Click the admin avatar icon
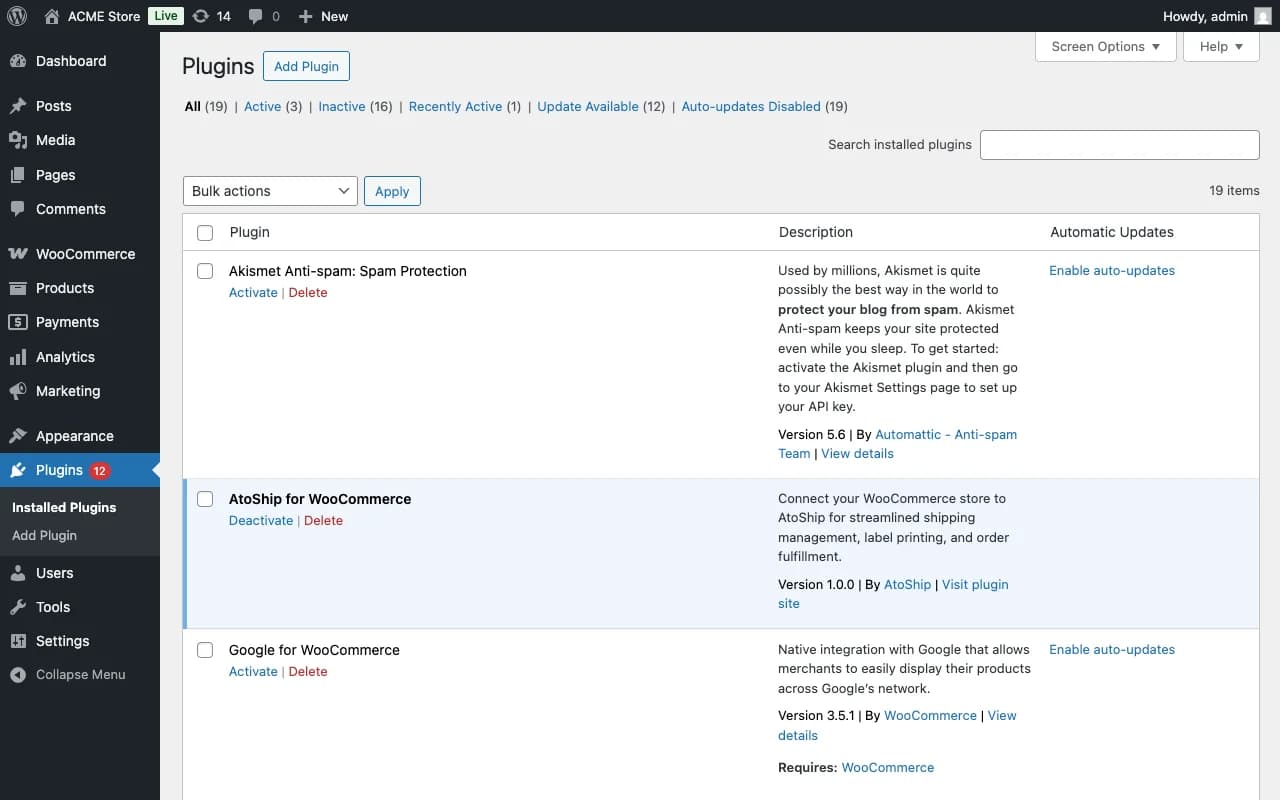 1263,16
